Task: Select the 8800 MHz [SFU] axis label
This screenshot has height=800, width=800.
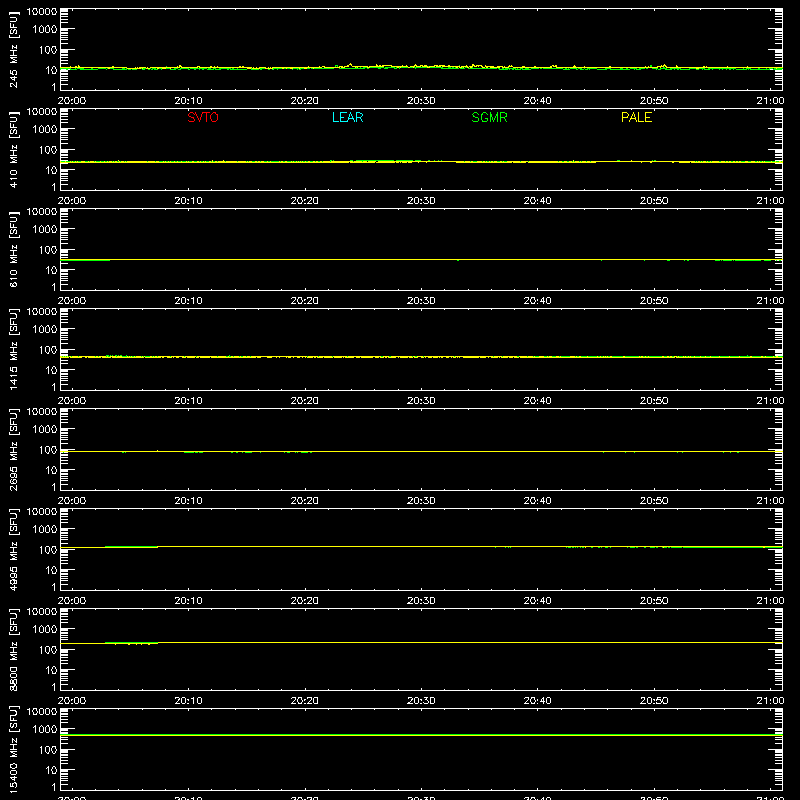Action: tap(13, 649)
